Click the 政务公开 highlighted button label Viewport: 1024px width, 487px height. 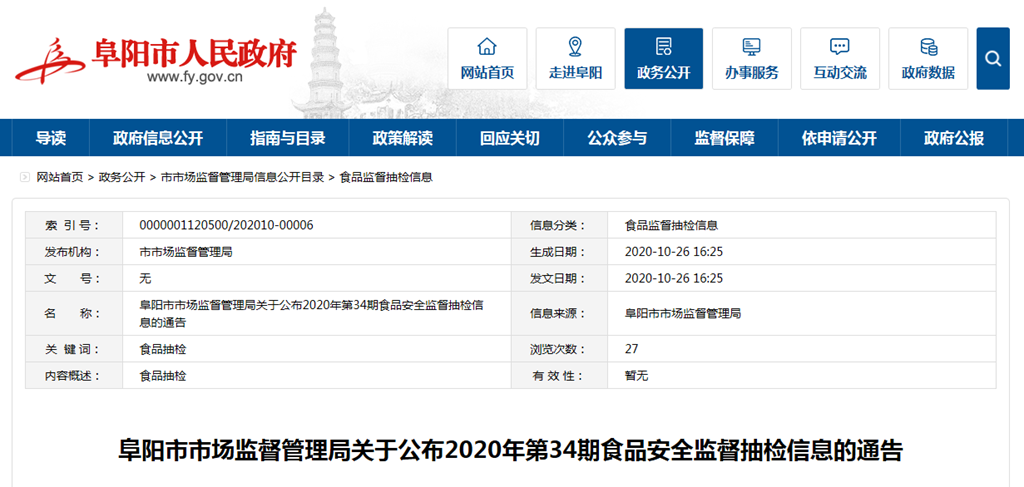click(x=664, y=73)
